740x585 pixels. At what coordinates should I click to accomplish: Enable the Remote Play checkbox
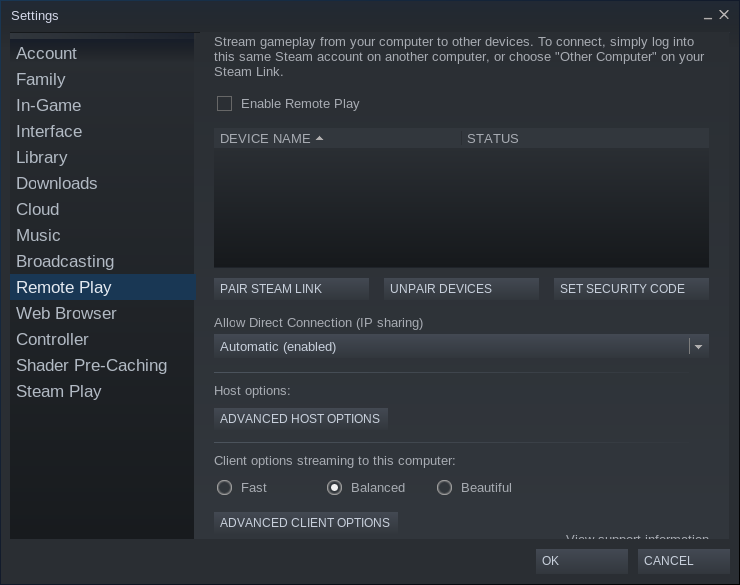tap(224, 103)
